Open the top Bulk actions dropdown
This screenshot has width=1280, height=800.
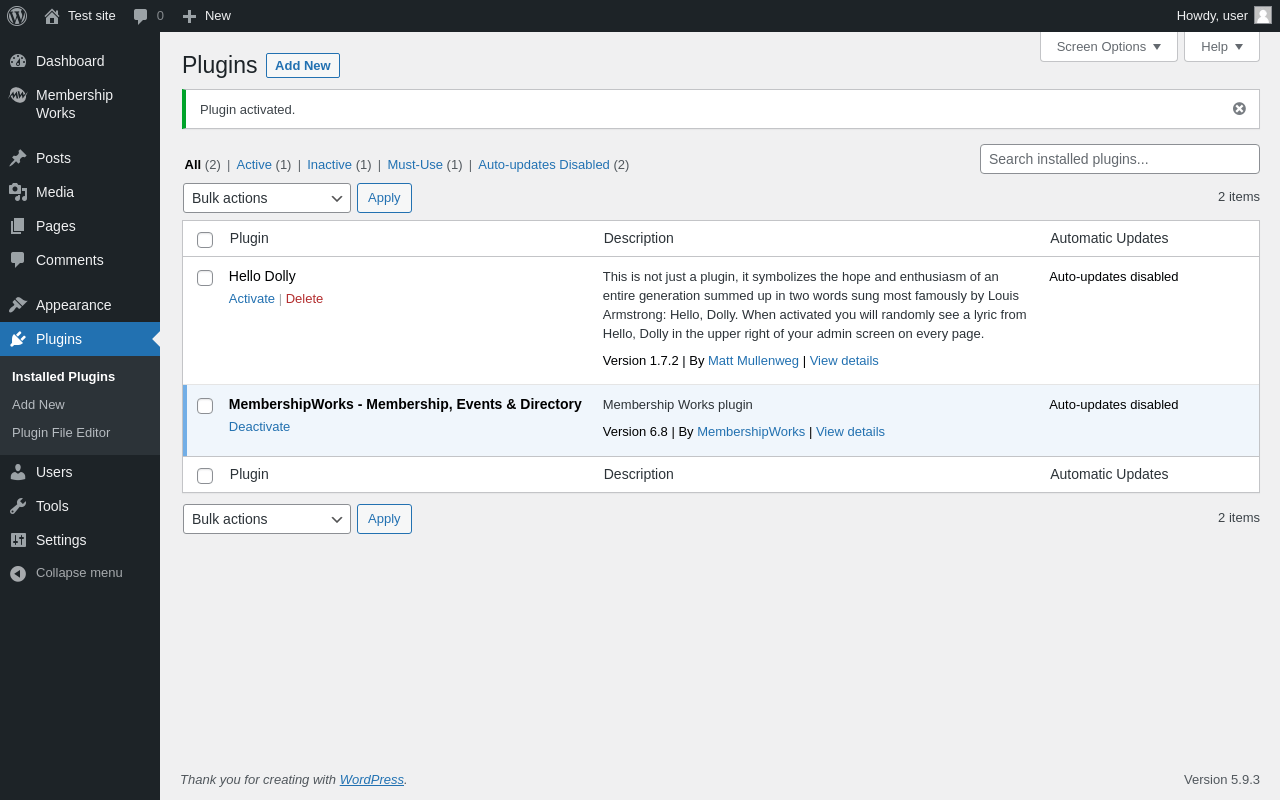tap(267, 198)
